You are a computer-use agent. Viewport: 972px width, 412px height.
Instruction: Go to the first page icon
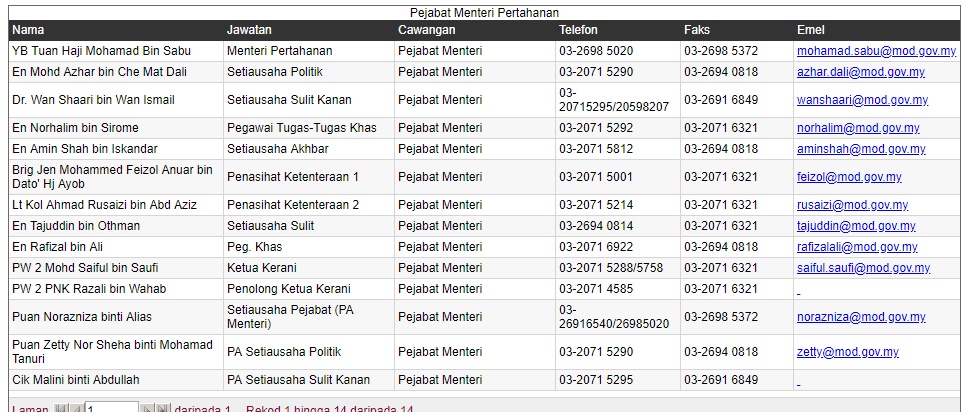[60, 409]
